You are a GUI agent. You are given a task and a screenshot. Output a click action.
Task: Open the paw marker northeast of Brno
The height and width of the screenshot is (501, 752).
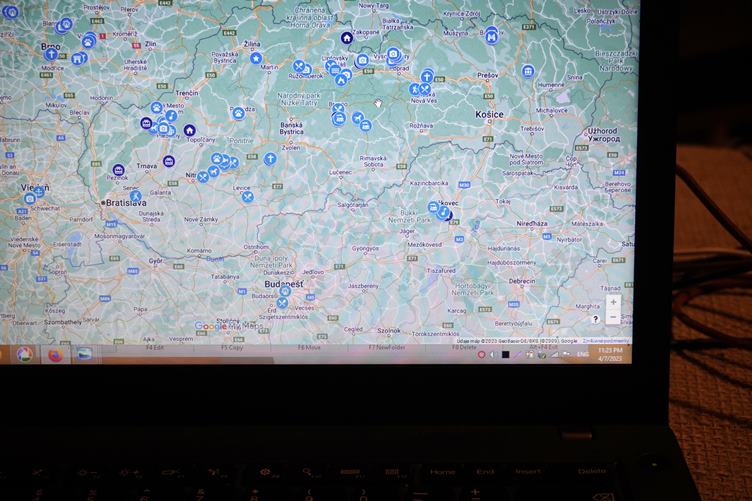[88, 42]
